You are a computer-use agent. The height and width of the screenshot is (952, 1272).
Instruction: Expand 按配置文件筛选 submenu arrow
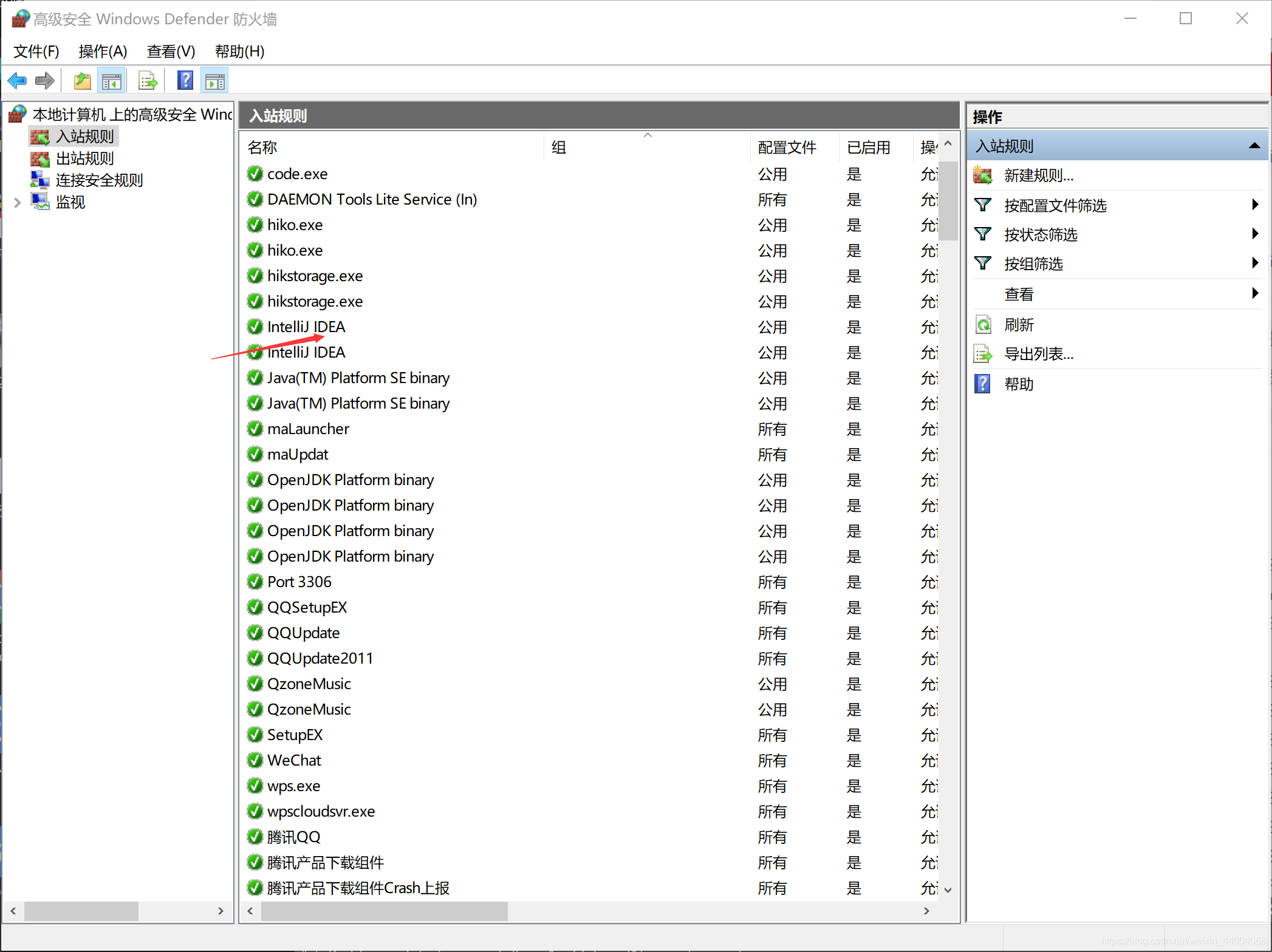pyautogui.click(x=1255, y=205)
